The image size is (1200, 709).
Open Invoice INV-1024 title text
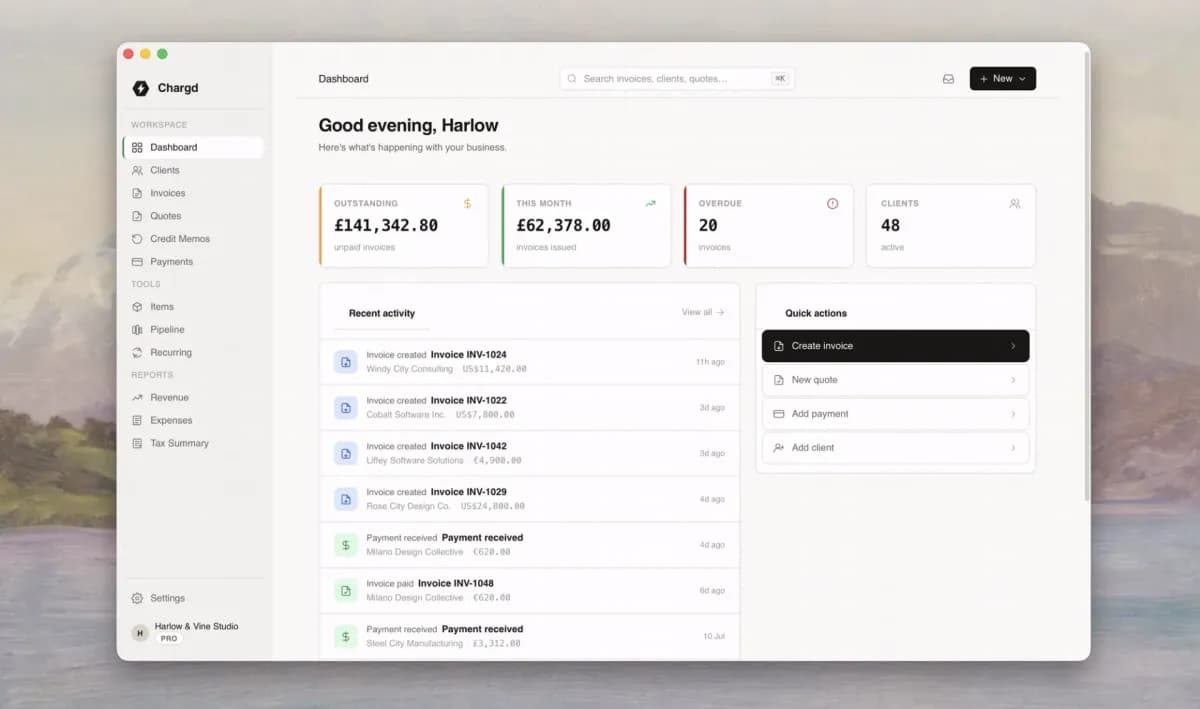coord(468,355)
